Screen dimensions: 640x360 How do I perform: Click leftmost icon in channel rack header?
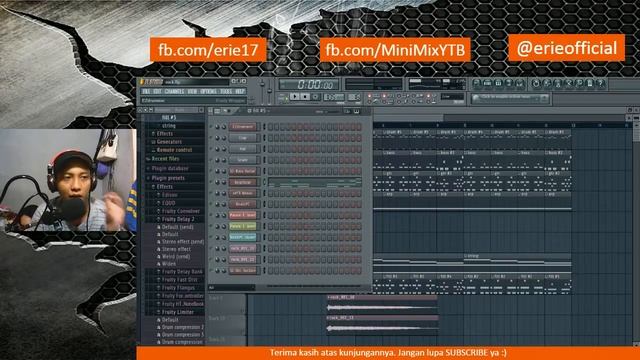210,111
